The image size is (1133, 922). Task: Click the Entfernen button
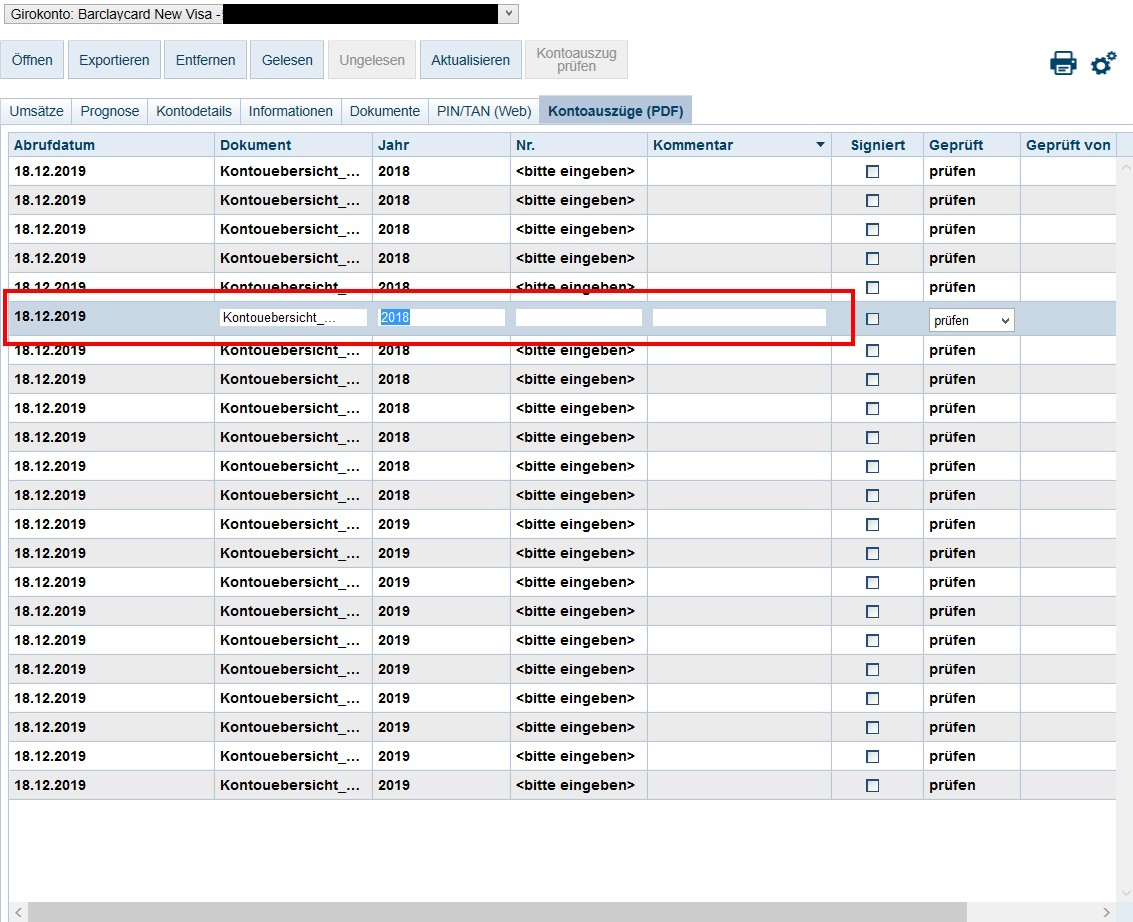205,60
